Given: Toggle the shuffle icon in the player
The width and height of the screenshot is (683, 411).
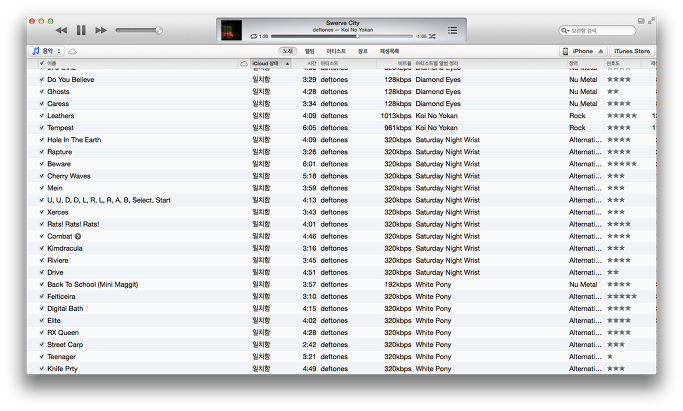Looking at the screenshot, I should (432, 37).
